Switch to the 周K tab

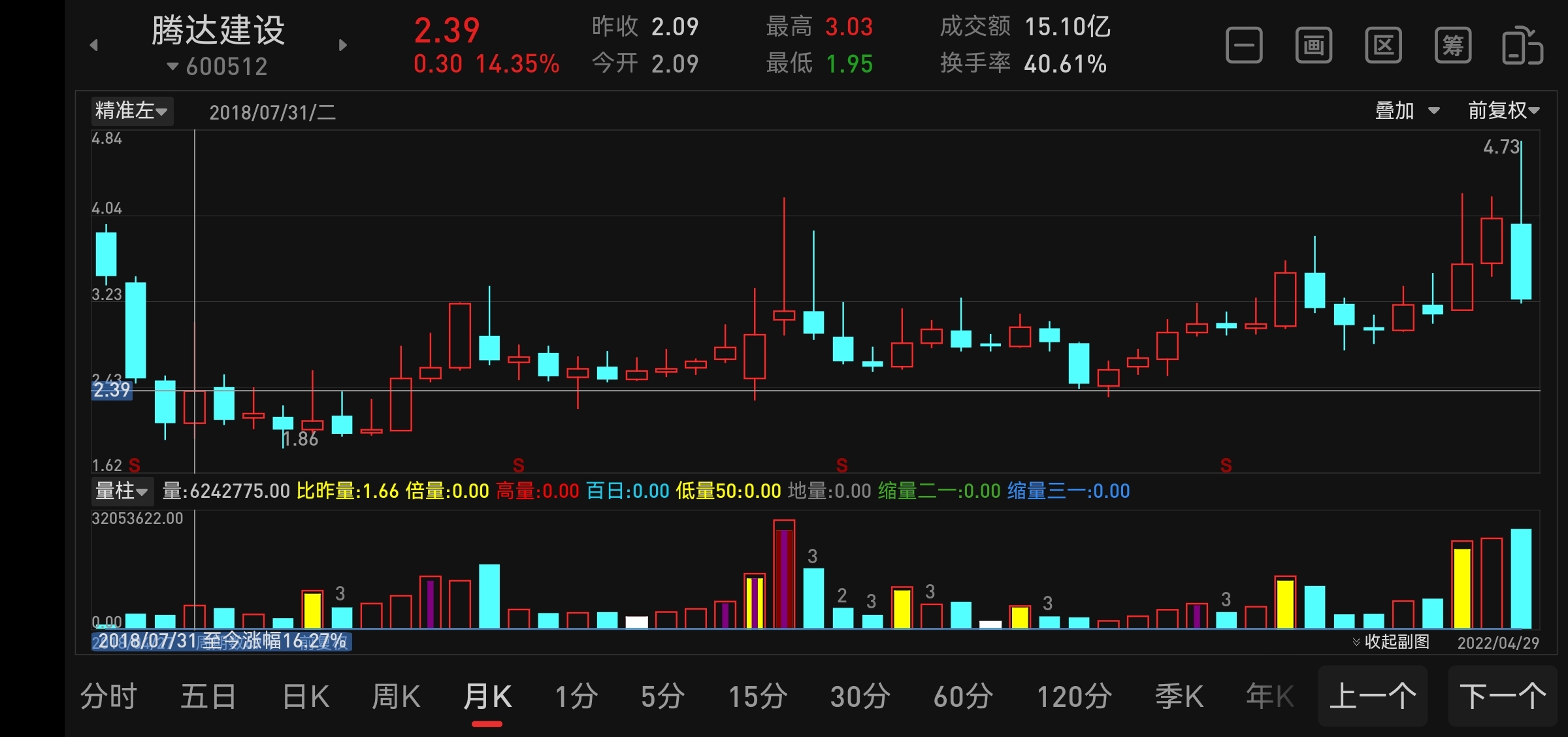tap(396, 696)
